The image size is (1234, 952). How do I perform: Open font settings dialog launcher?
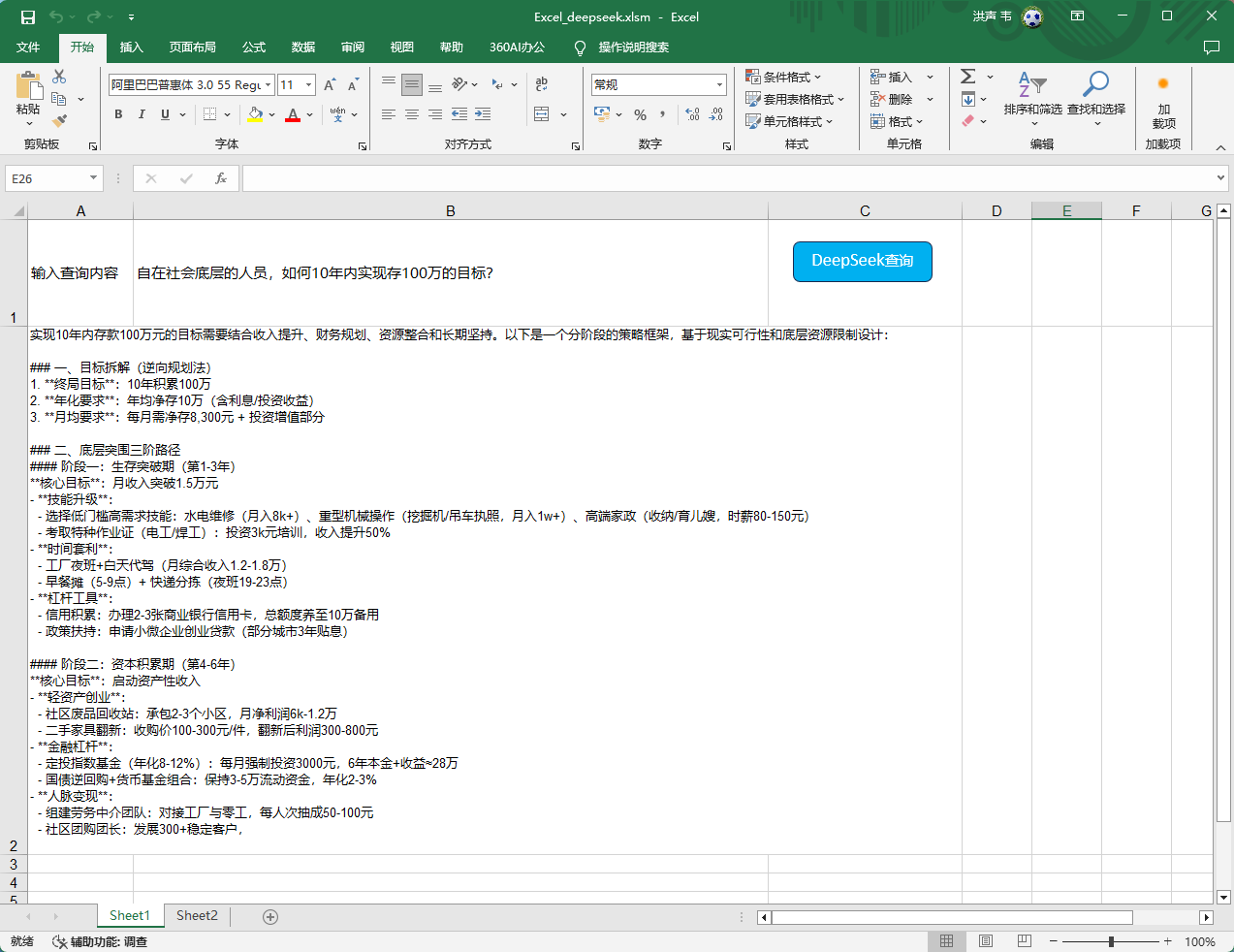coord(363,146)
